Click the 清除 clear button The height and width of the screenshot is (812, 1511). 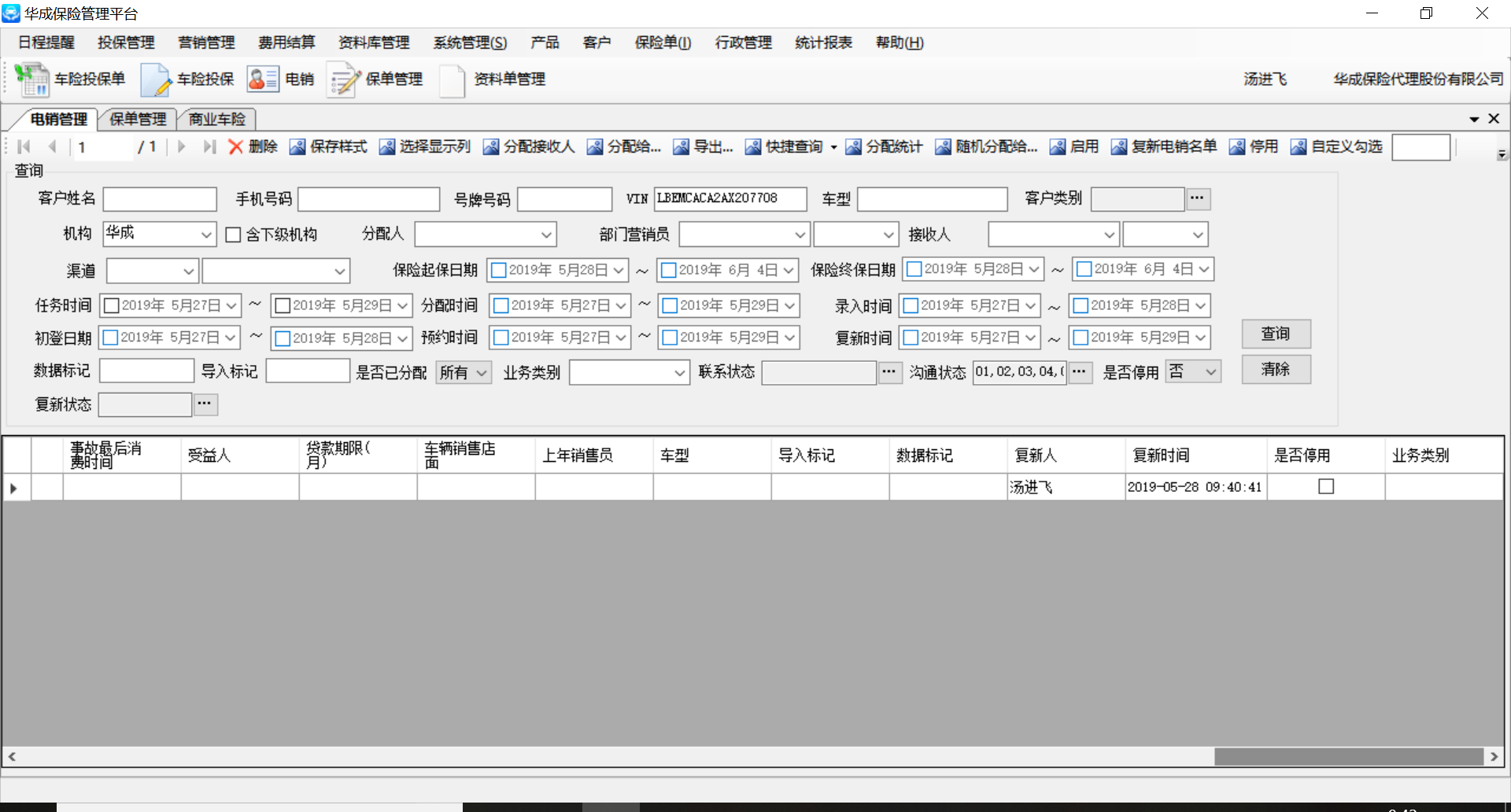click(x=1276, y=369)
